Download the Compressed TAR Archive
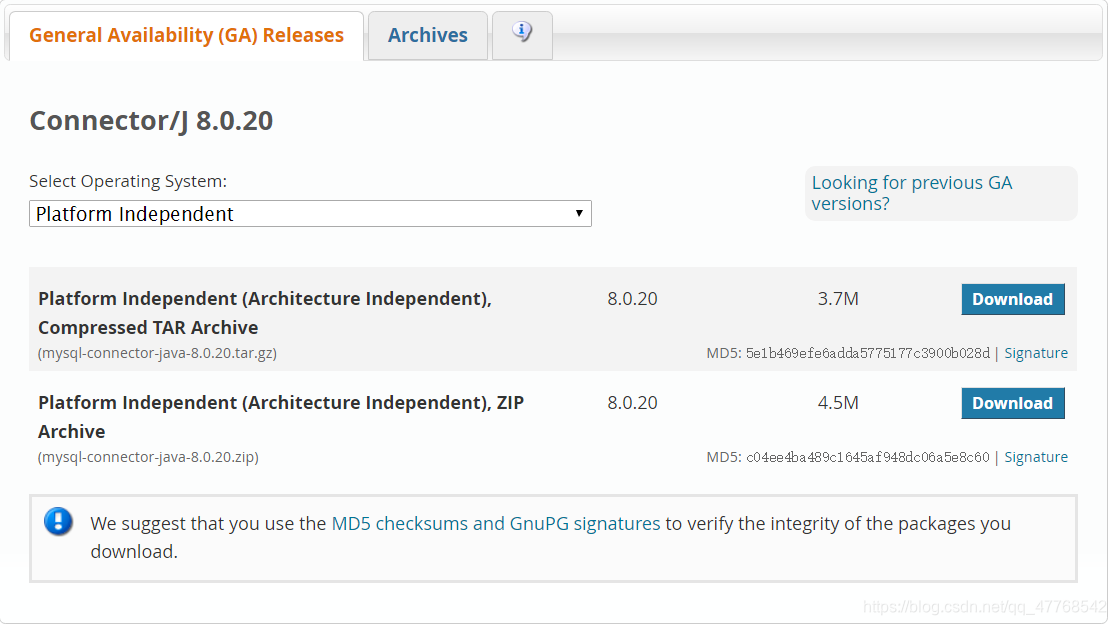Image resolution: width=1116 pixels, height=625 pixels. [x=1013, y=299]
